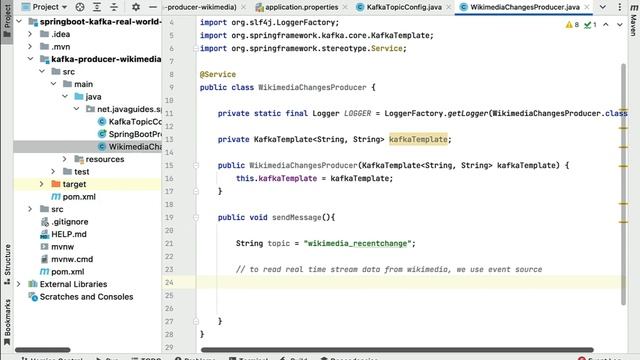The image size is (640, 360).
Task: Toggle fold marker at line 17
Action: point(196,191)
